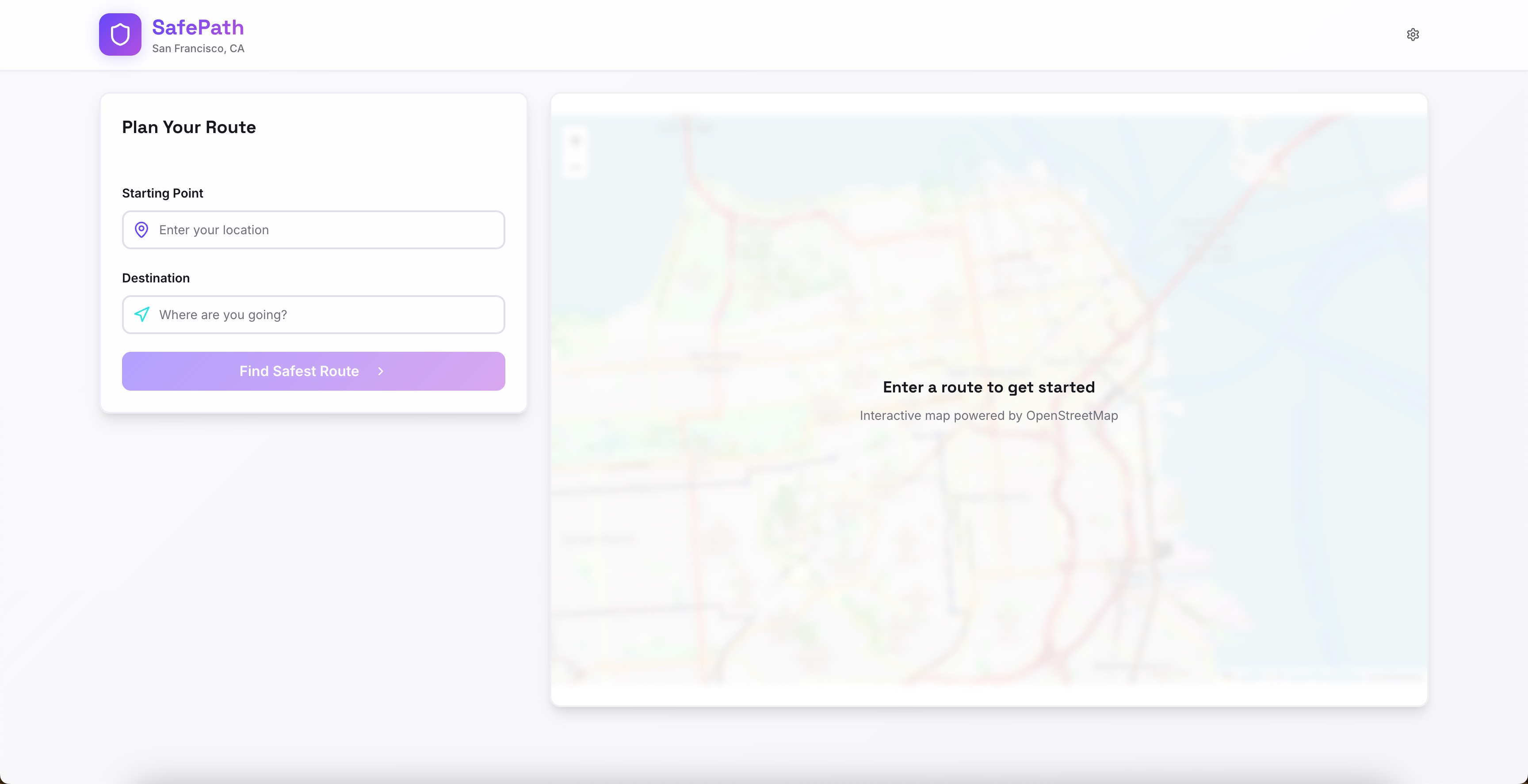Click 'Enter a route to get started' message
The height and width of the screenshot is (784, 1528).
988,387
